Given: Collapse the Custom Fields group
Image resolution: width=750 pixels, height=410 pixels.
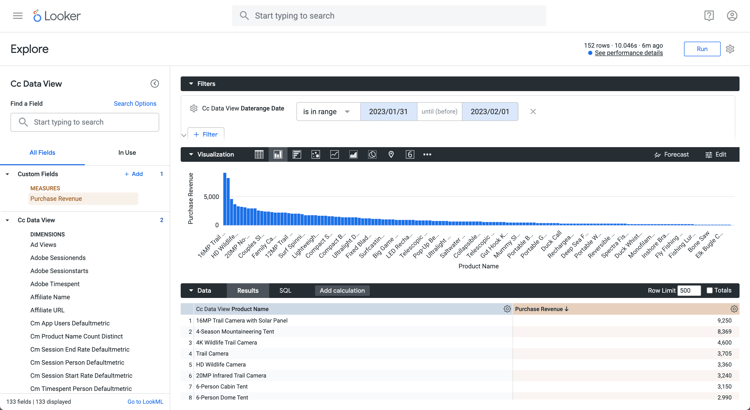Looking at the screenshot, I should tap(7, 174).
